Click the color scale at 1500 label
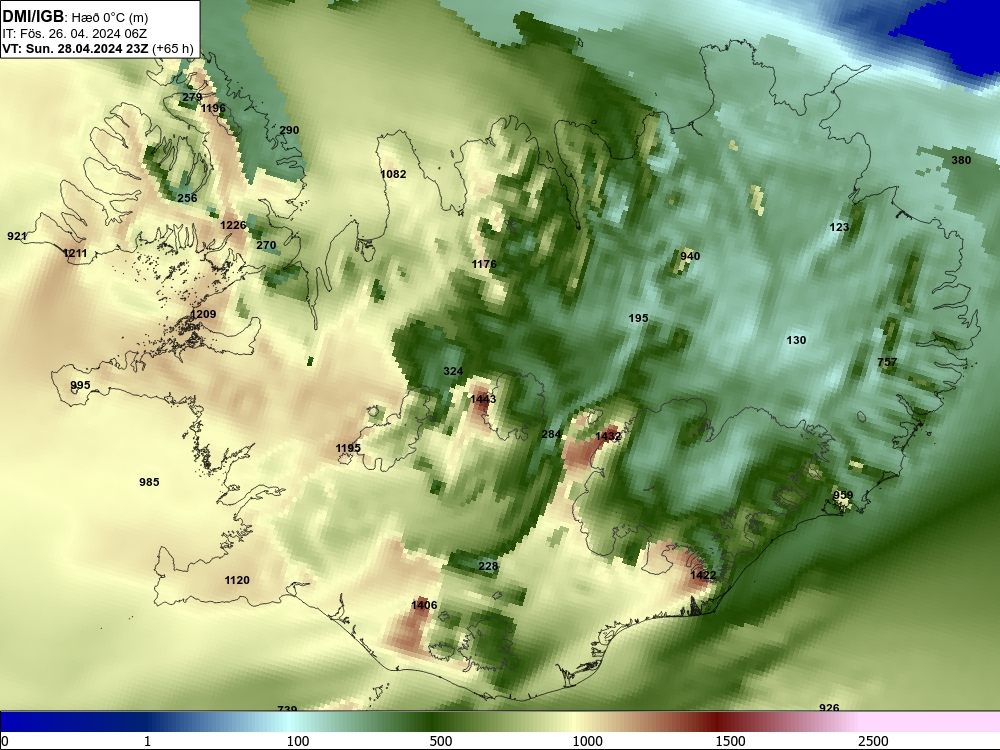The image size is (1000, 750). tap(730, 741)
